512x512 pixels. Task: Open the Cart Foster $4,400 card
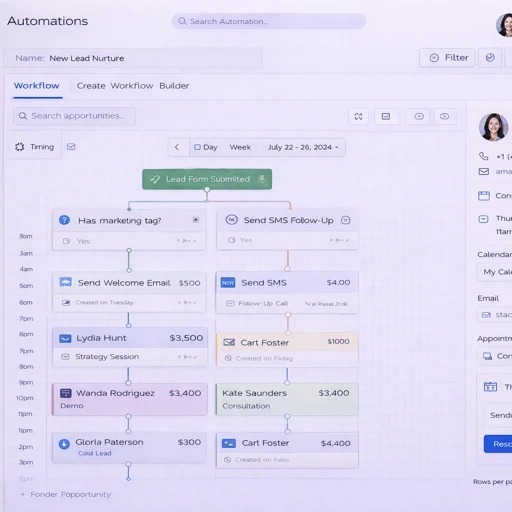click(x=287, y=451)
